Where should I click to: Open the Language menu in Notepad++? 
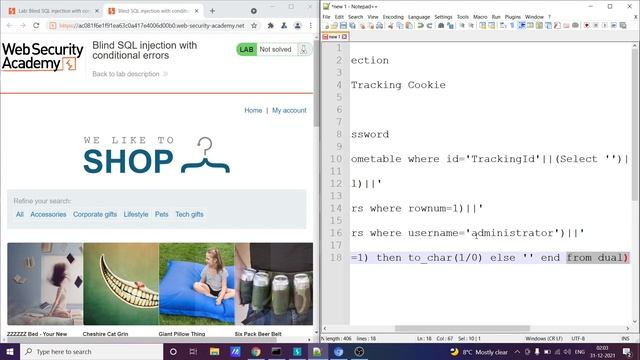419,17
